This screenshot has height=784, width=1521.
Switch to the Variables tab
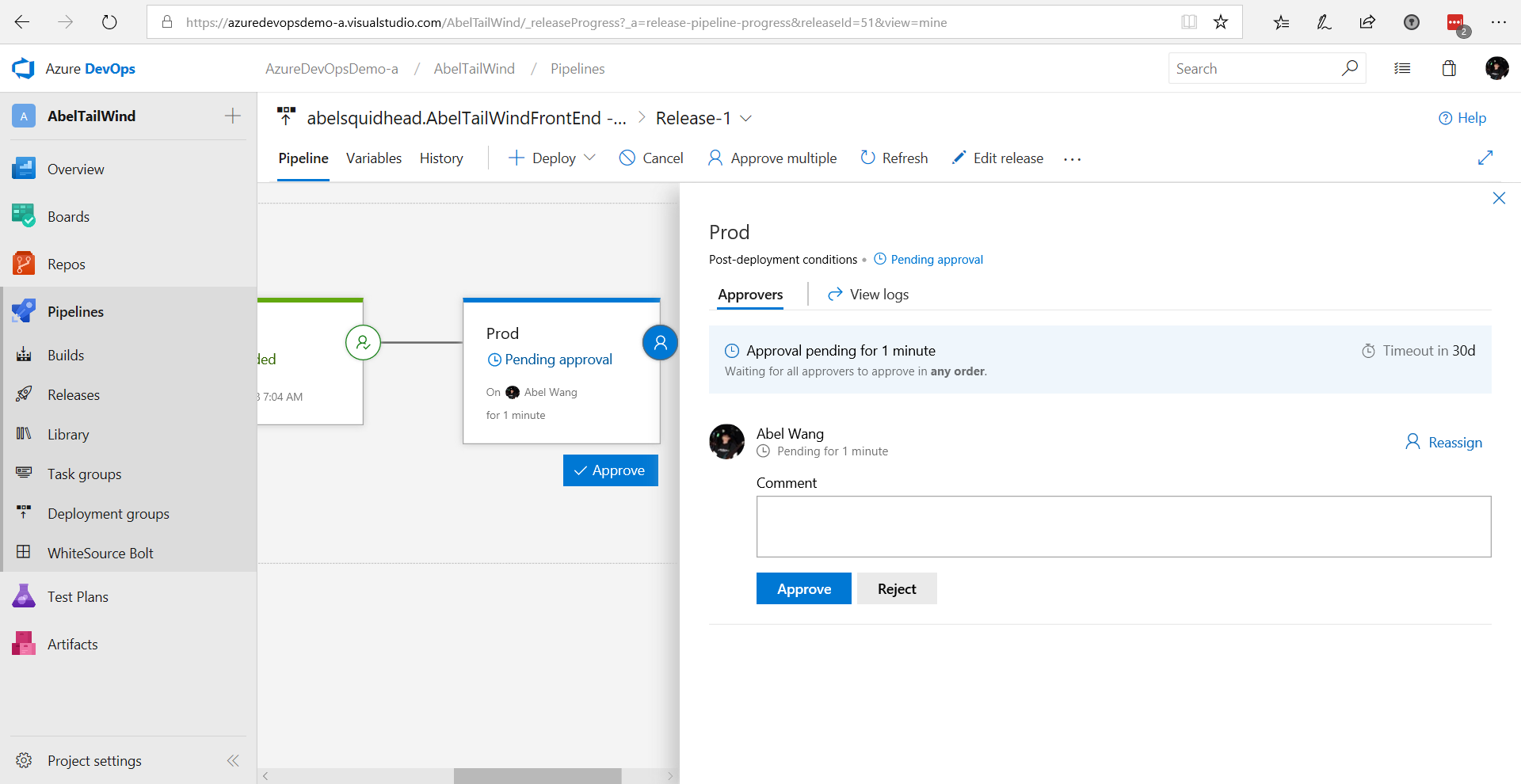(374, 158)
